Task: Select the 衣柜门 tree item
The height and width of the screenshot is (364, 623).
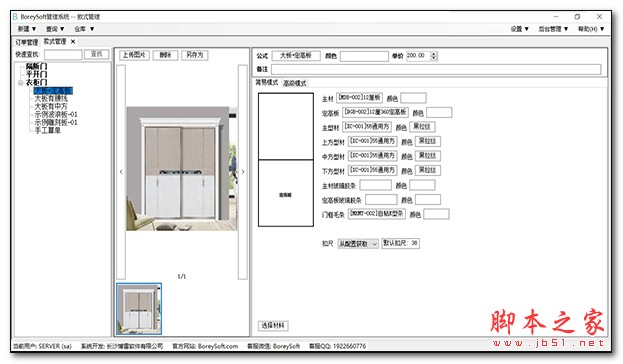Action: [x=36, y=82]
